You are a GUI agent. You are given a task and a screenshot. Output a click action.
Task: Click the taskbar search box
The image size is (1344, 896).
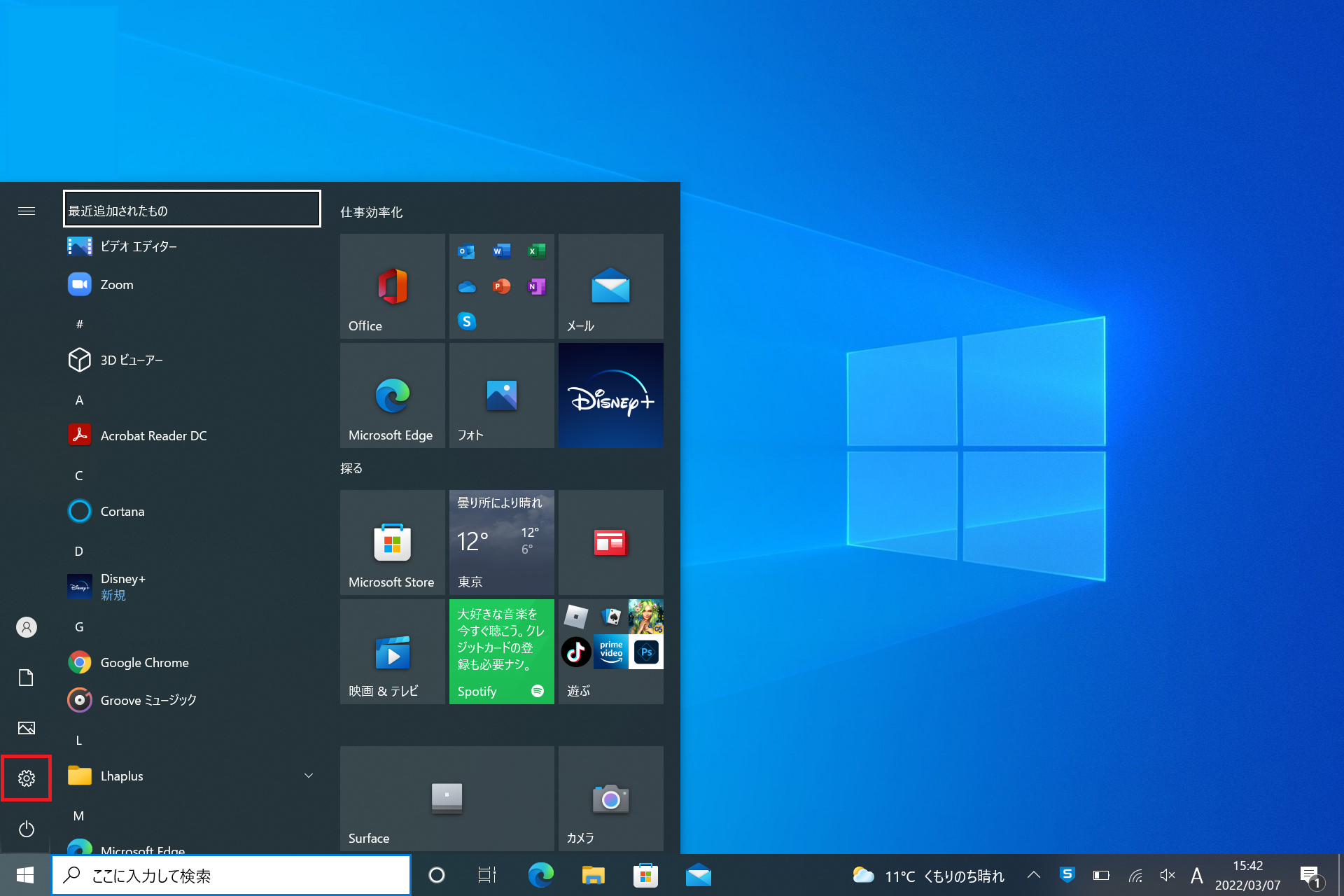(231, 875)
